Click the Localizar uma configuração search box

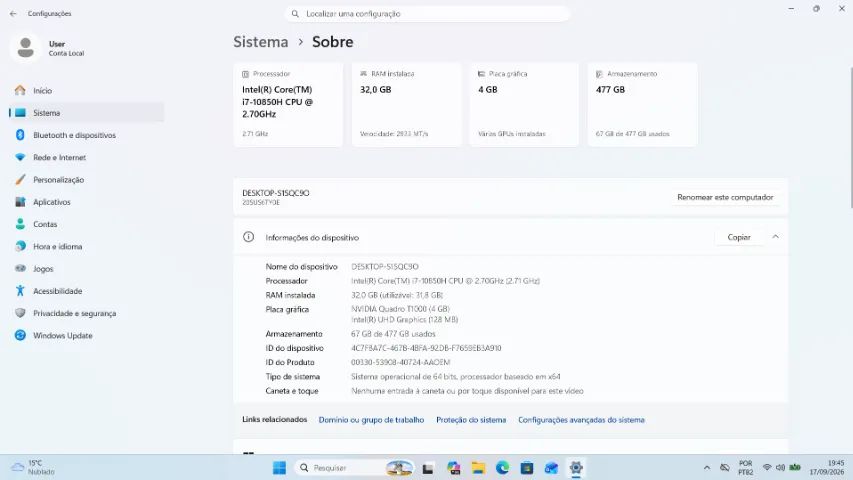coord(427,14)
